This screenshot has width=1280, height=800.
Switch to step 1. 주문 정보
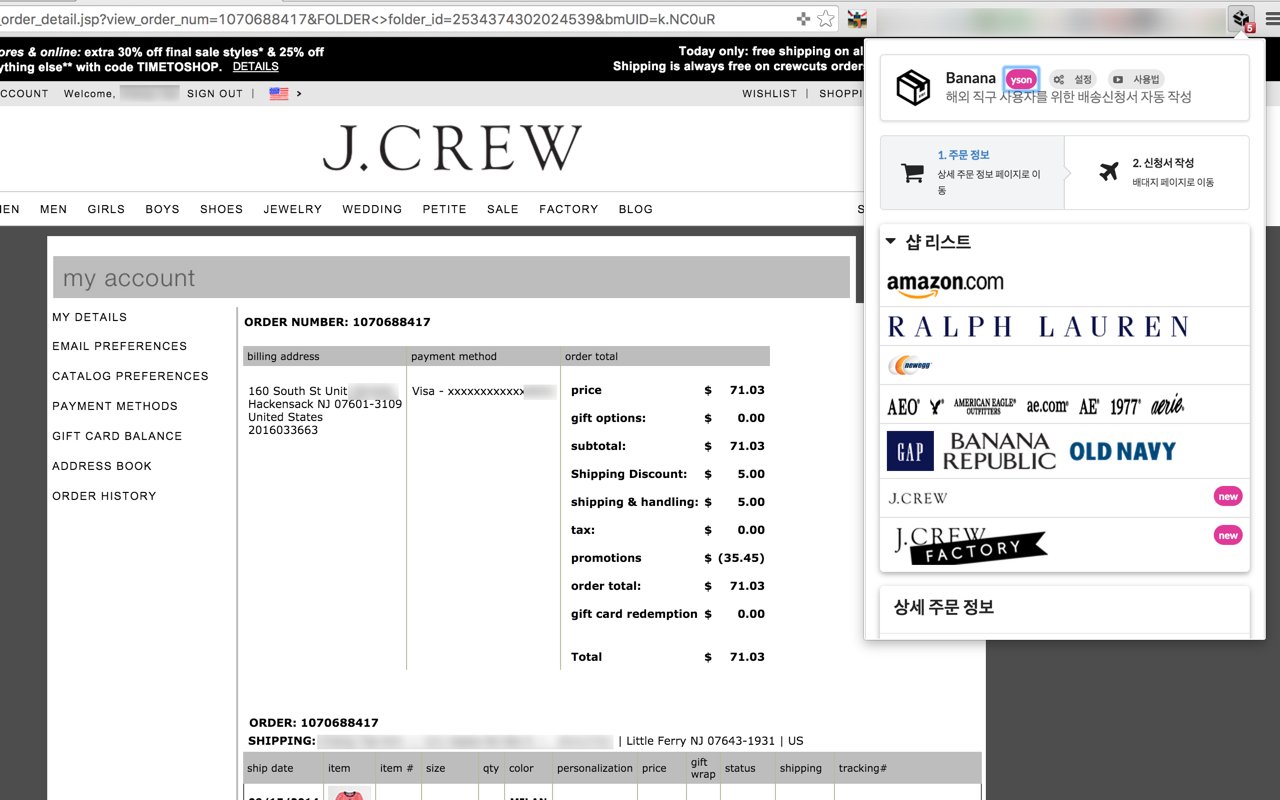click(972, 173)
